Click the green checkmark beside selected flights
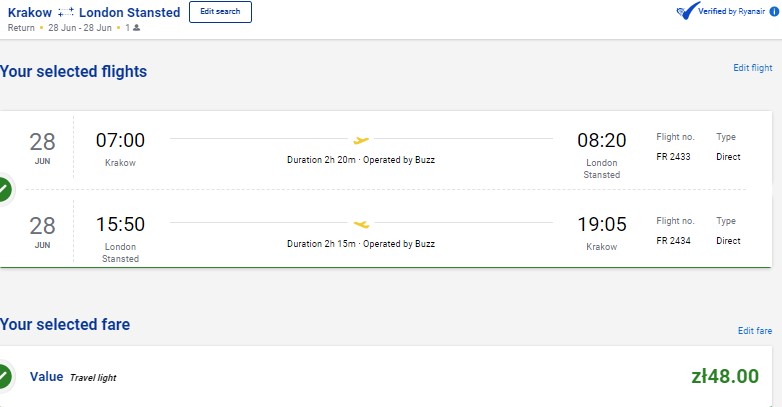 (x=4, y=190)
